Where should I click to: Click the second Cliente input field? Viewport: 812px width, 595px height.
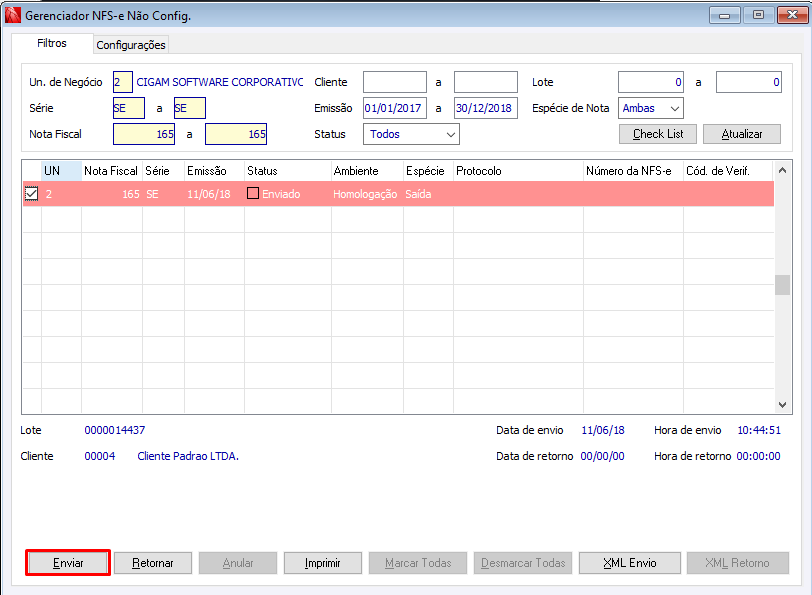(486, 82)
